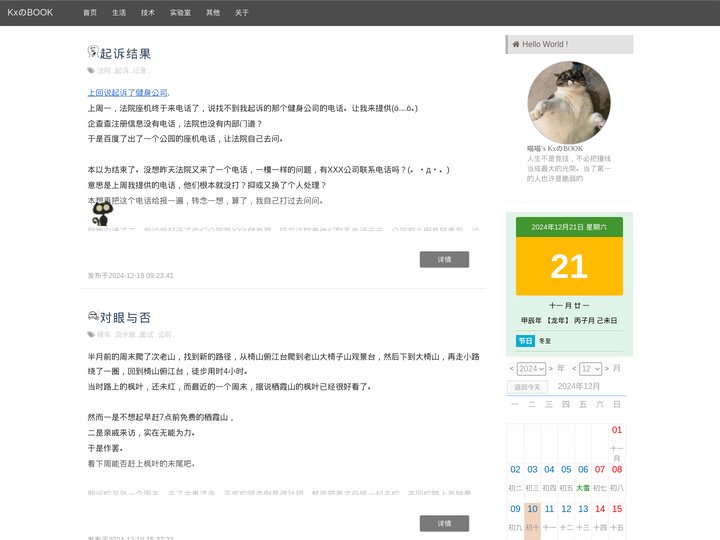Open the KxのBOOK site logo
720x540 pixels.
[x=30, y=12]
